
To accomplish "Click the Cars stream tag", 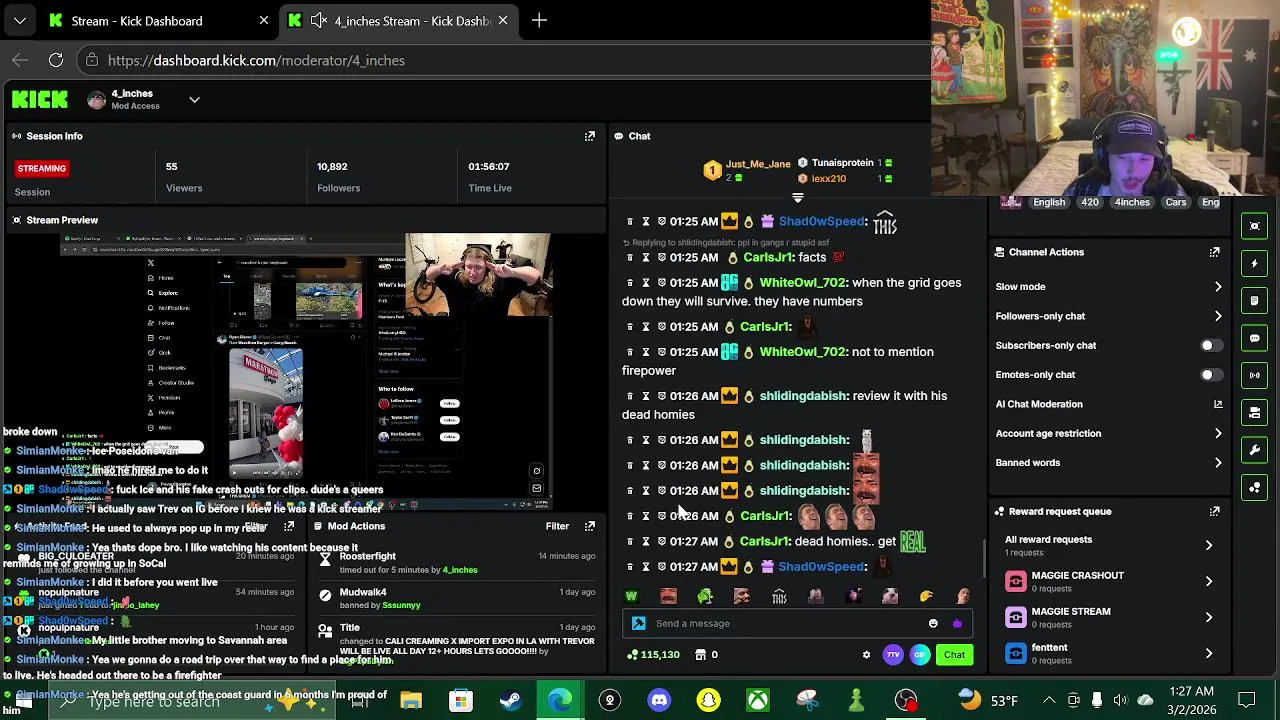I will [x=1176, y=202].
